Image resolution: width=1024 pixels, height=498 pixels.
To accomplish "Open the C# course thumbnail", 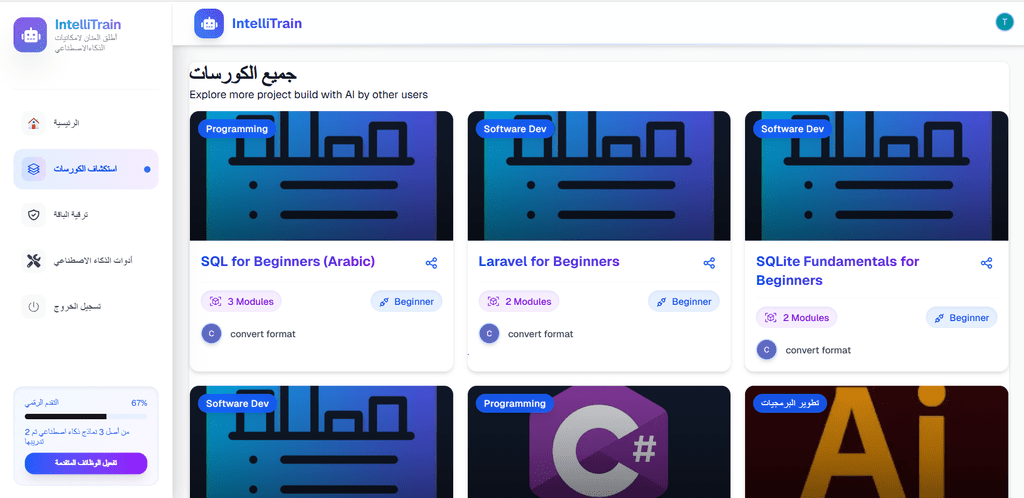I will pyautogui.click(x=599, y=442).
